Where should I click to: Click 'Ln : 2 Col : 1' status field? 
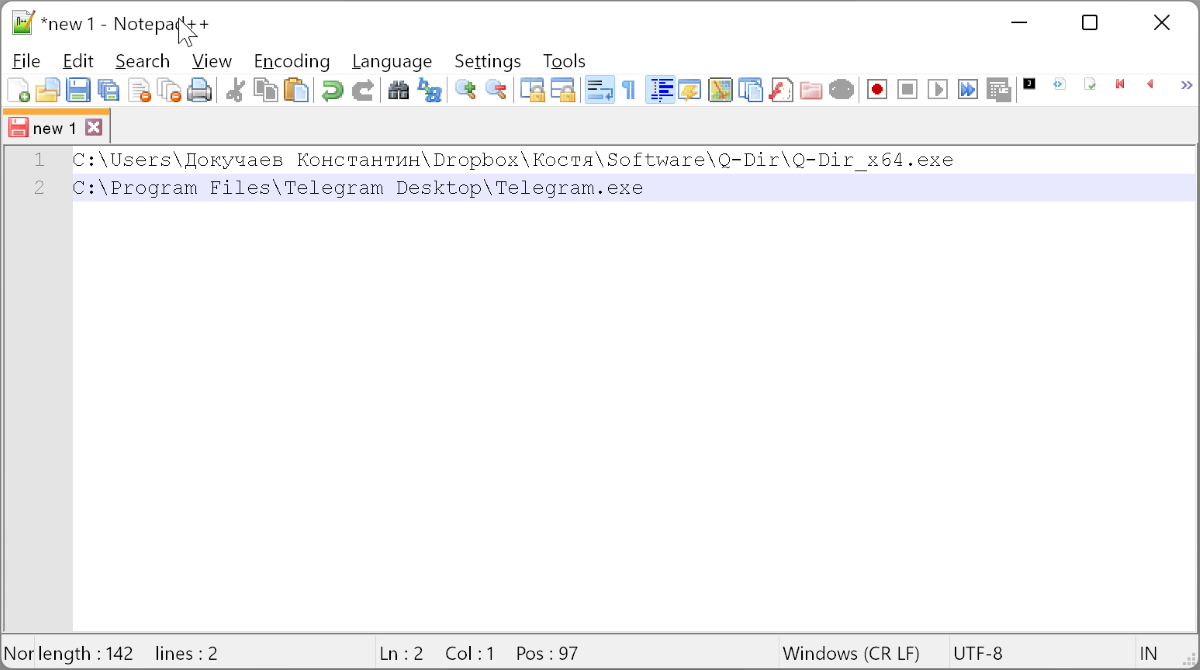[x=438, y=654]
